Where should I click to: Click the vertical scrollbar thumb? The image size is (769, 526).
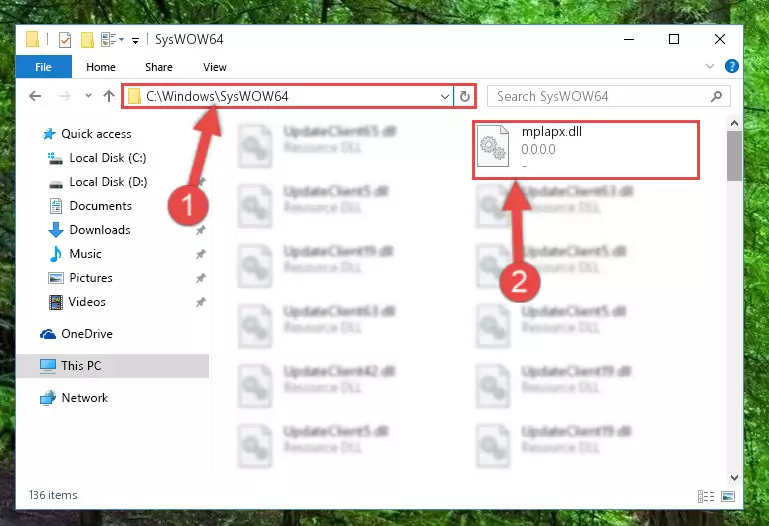click(x=734, y=156)
